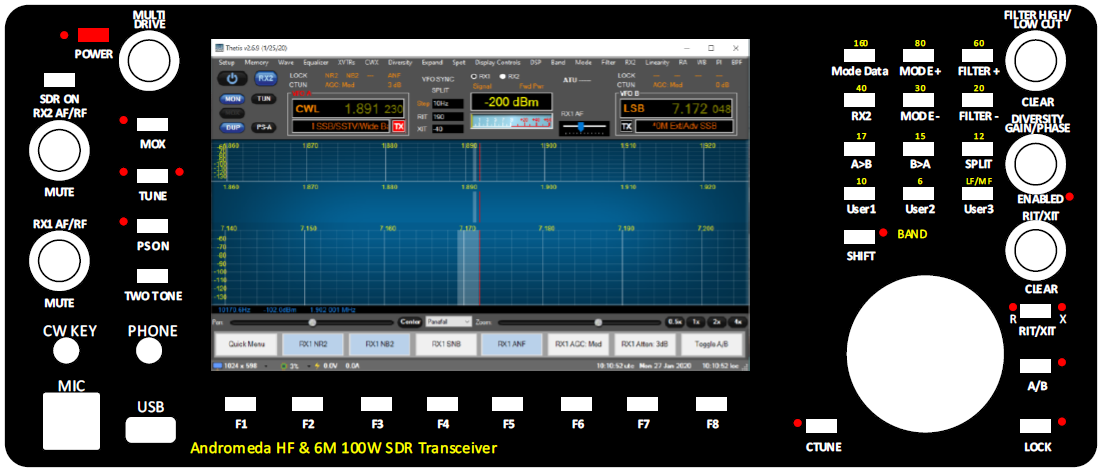Open the Equalizer menu
Image resolution: width=1102 pixels, height=473 pixels.
coord(316,62)
